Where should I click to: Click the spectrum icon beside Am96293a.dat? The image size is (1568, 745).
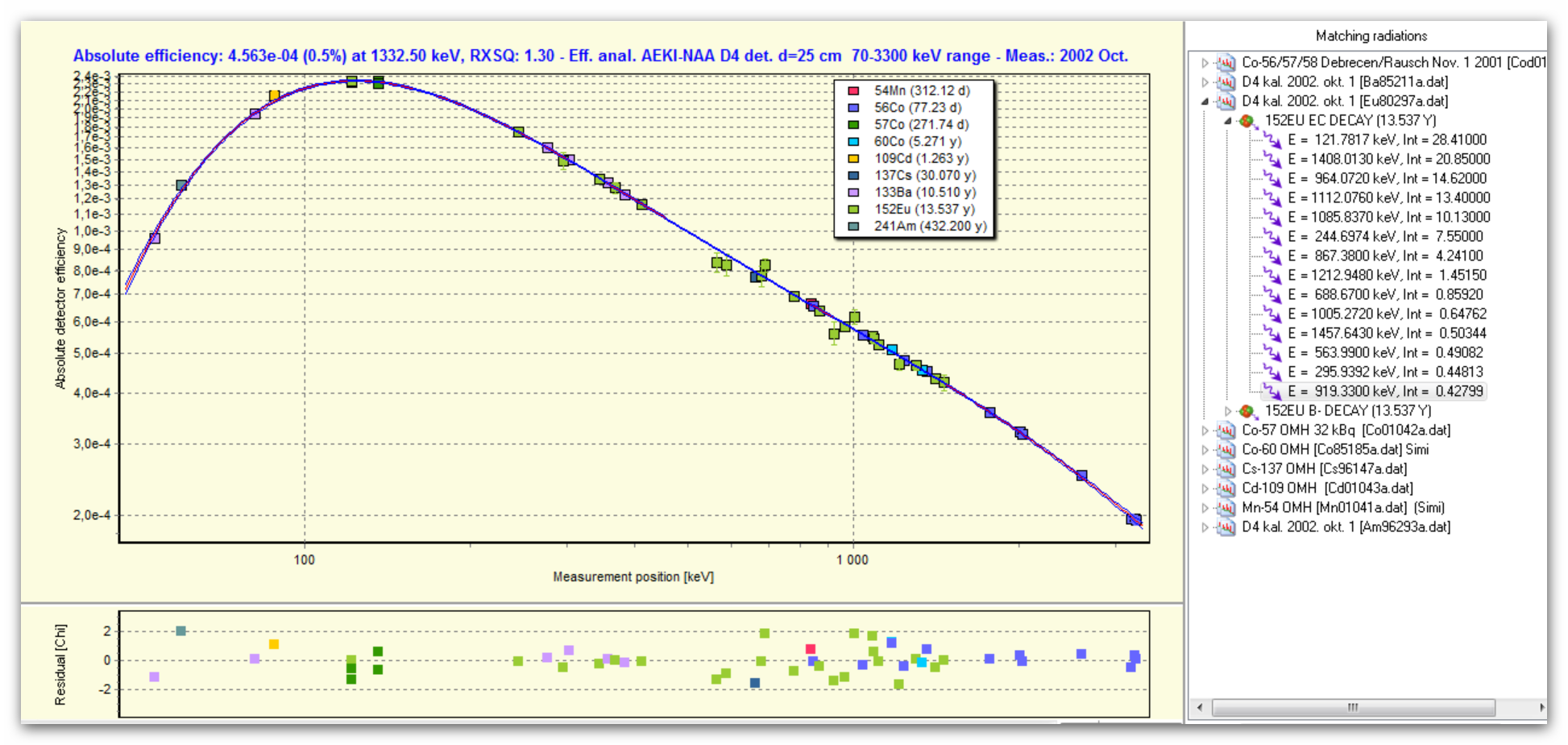coord(1226,526)
